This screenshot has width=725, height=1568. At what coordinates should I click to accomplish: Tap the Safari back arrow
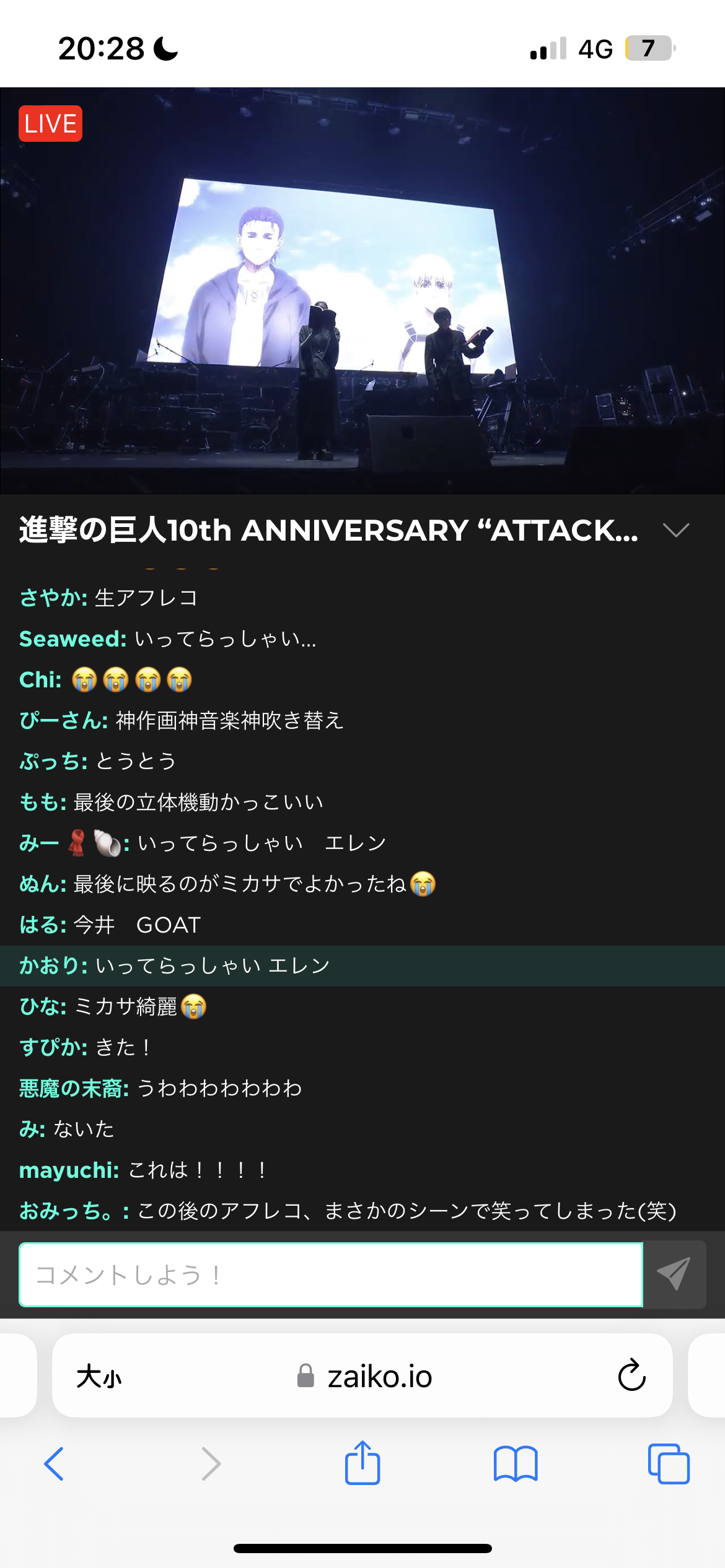[x=54, y=1464]
